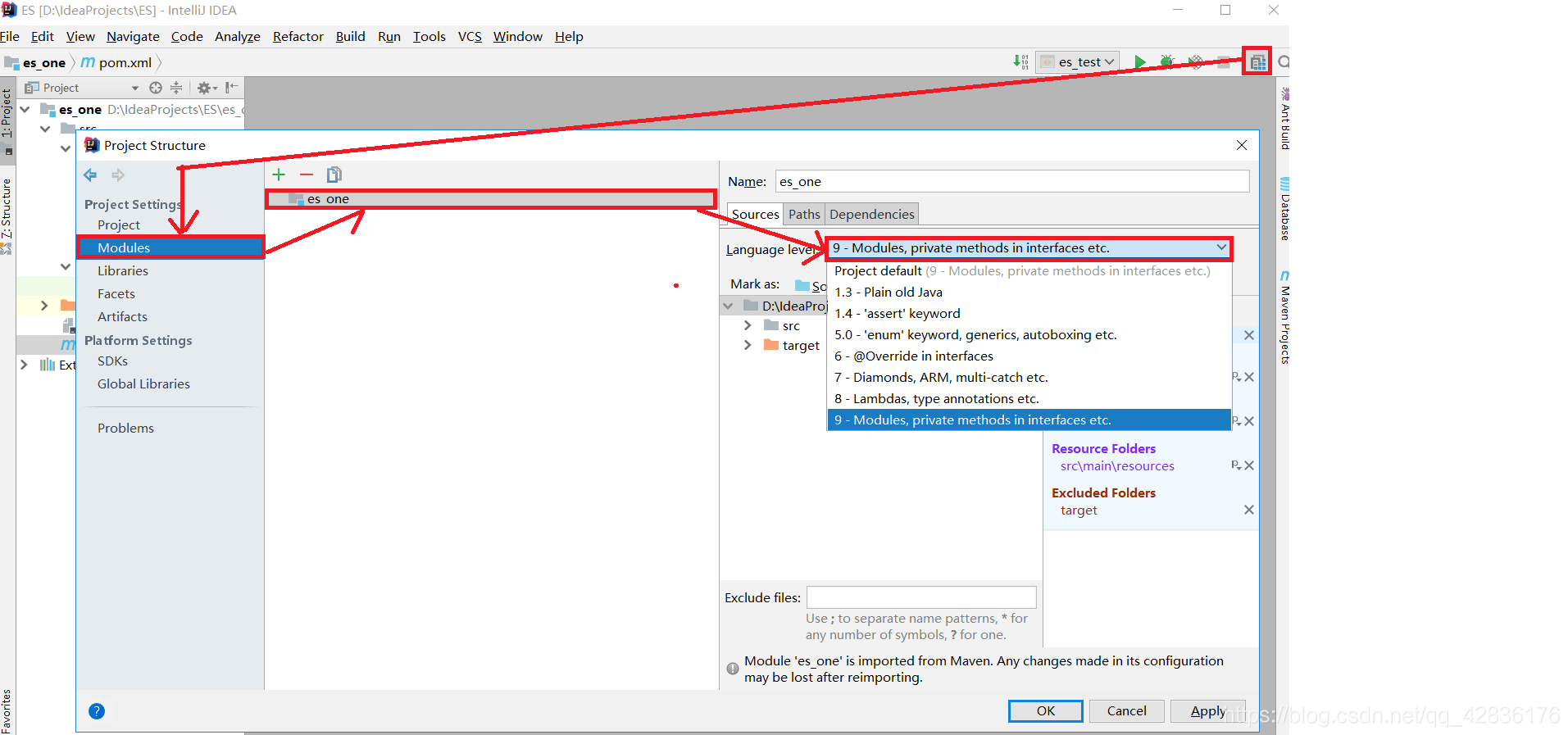Select Modules under Project Settings
Viewport: 1568px width, 735px height.
click(170, 247)
